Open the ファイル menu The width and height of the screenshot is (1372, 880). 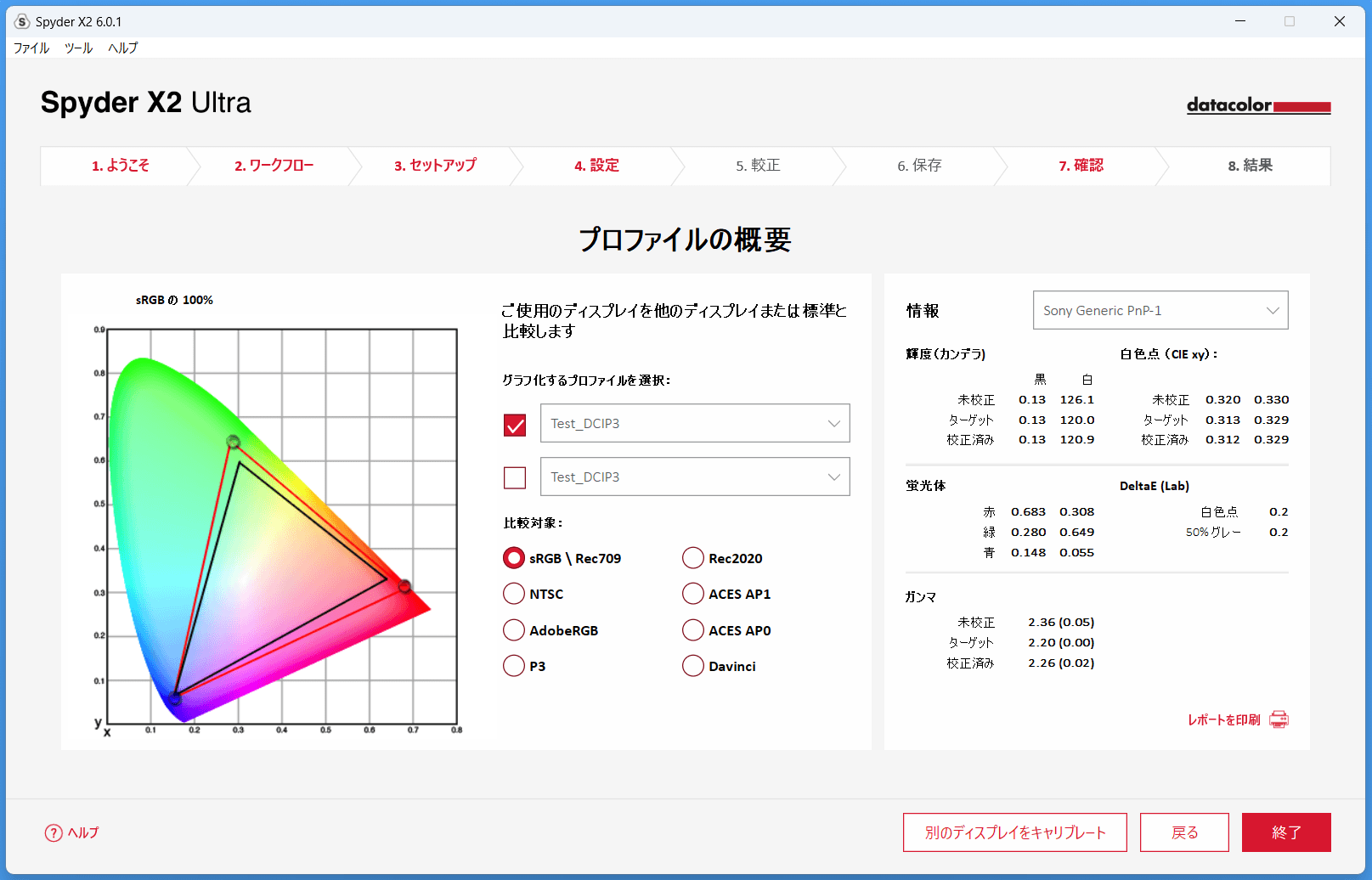coord(31,48)
